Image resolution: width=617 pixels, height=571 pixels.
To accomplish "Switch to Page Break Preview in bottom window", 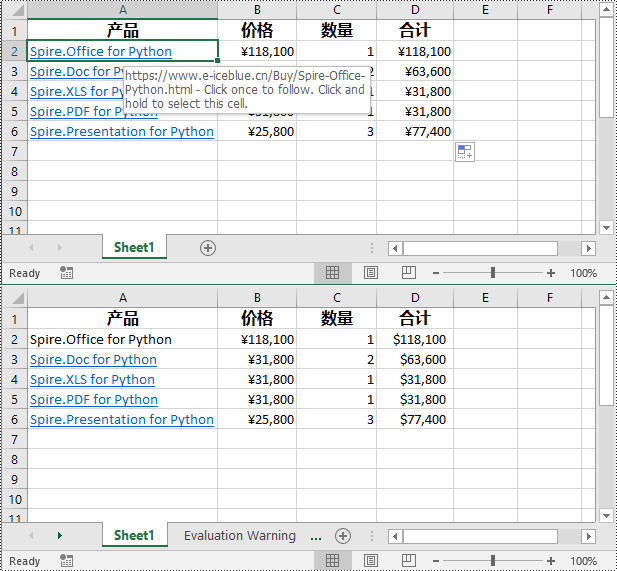I will point(408,561).
